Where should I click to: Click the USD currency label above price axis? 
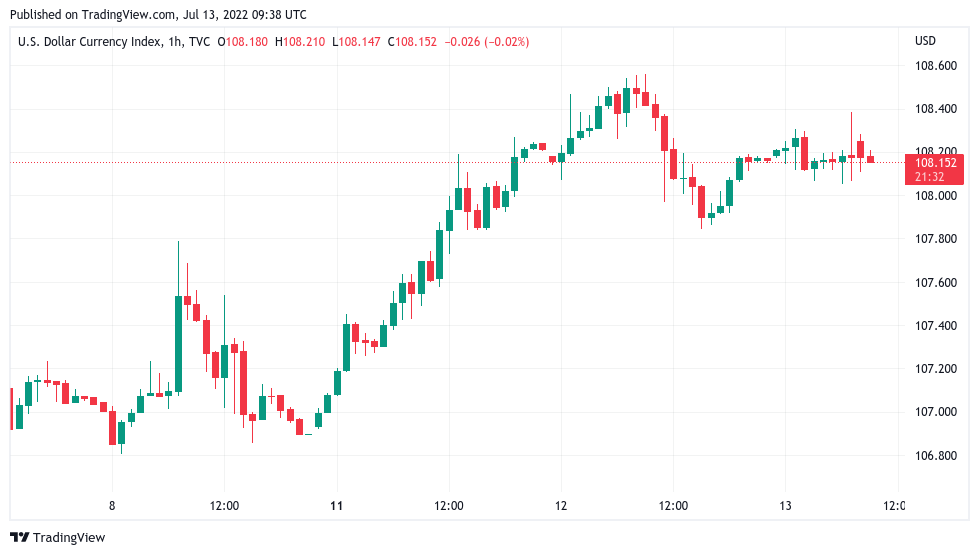[925, 41]
